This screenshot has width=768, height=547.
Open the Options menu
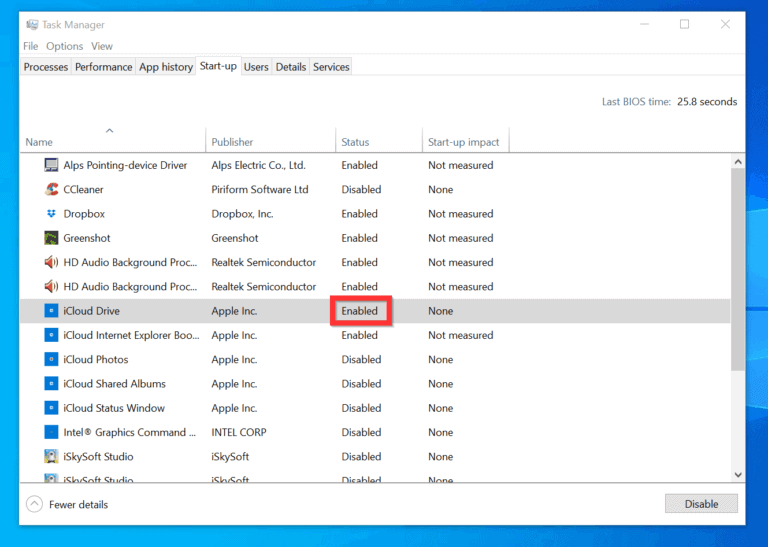click(65, 46)
